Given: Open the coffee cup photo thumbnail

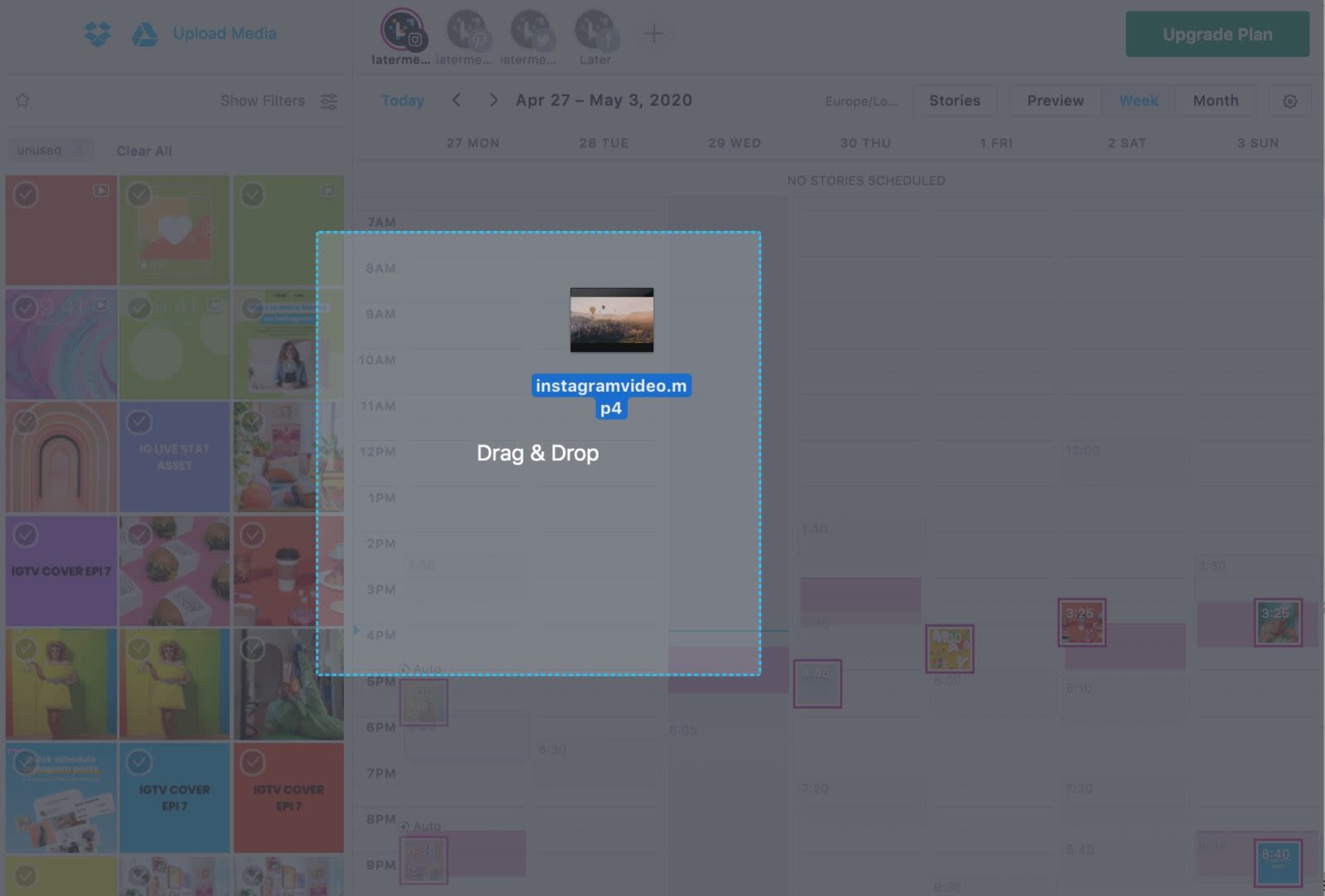Looking at the screenshot, I should click(x=288, y=571).
